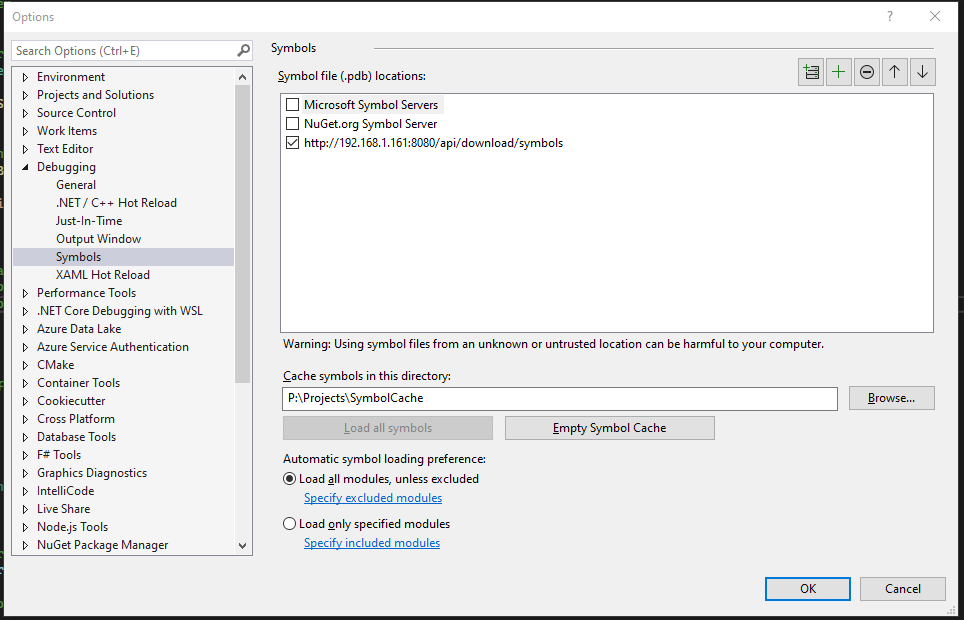
Task: Select Output Window under Debugging
Action: tap(98, 239)
